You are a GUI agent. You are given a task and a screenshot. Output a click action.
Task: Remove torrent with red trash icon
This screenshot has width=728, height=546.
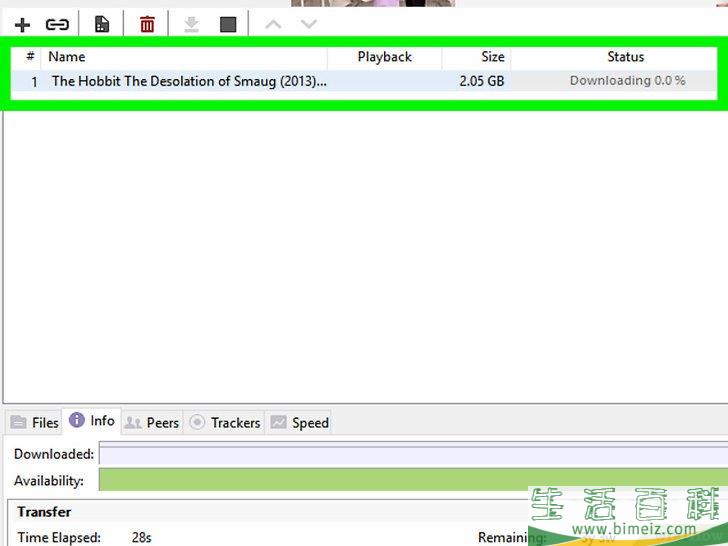click(x=147, y=24)
